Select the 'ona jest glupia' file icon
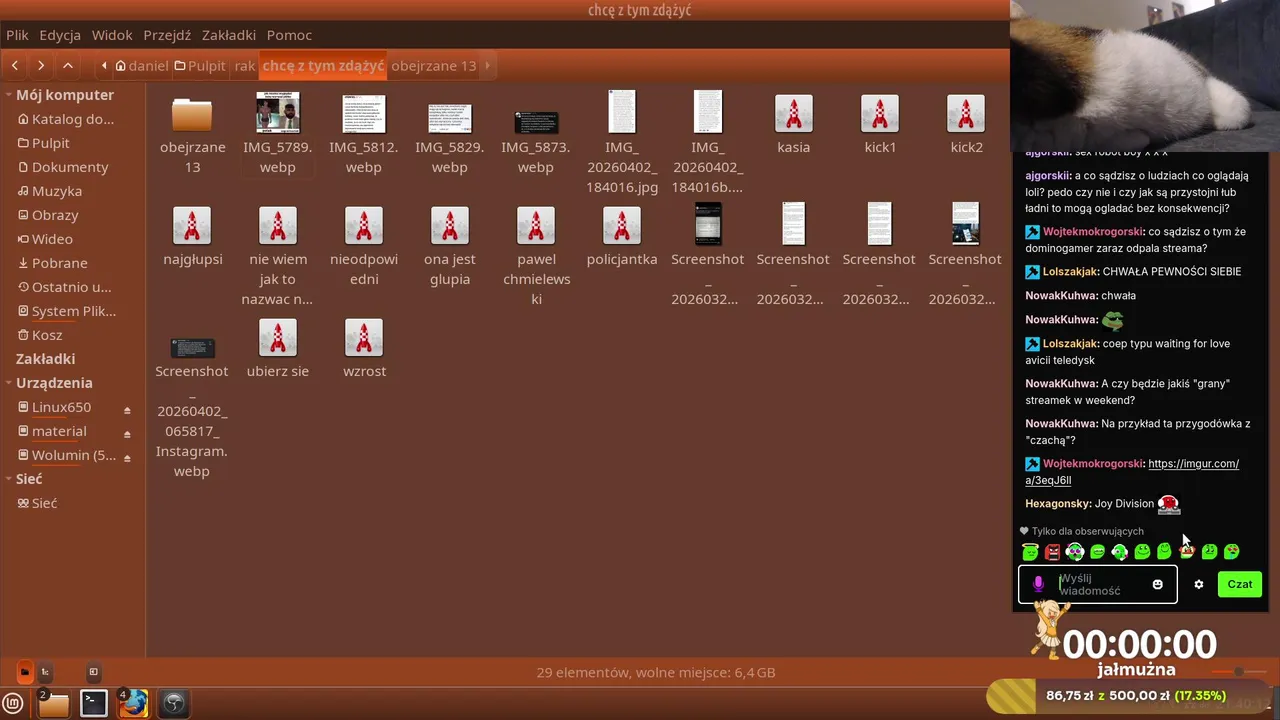This screenshot has height=720, width=1280. pyautogui.click(x=450, y=226)
